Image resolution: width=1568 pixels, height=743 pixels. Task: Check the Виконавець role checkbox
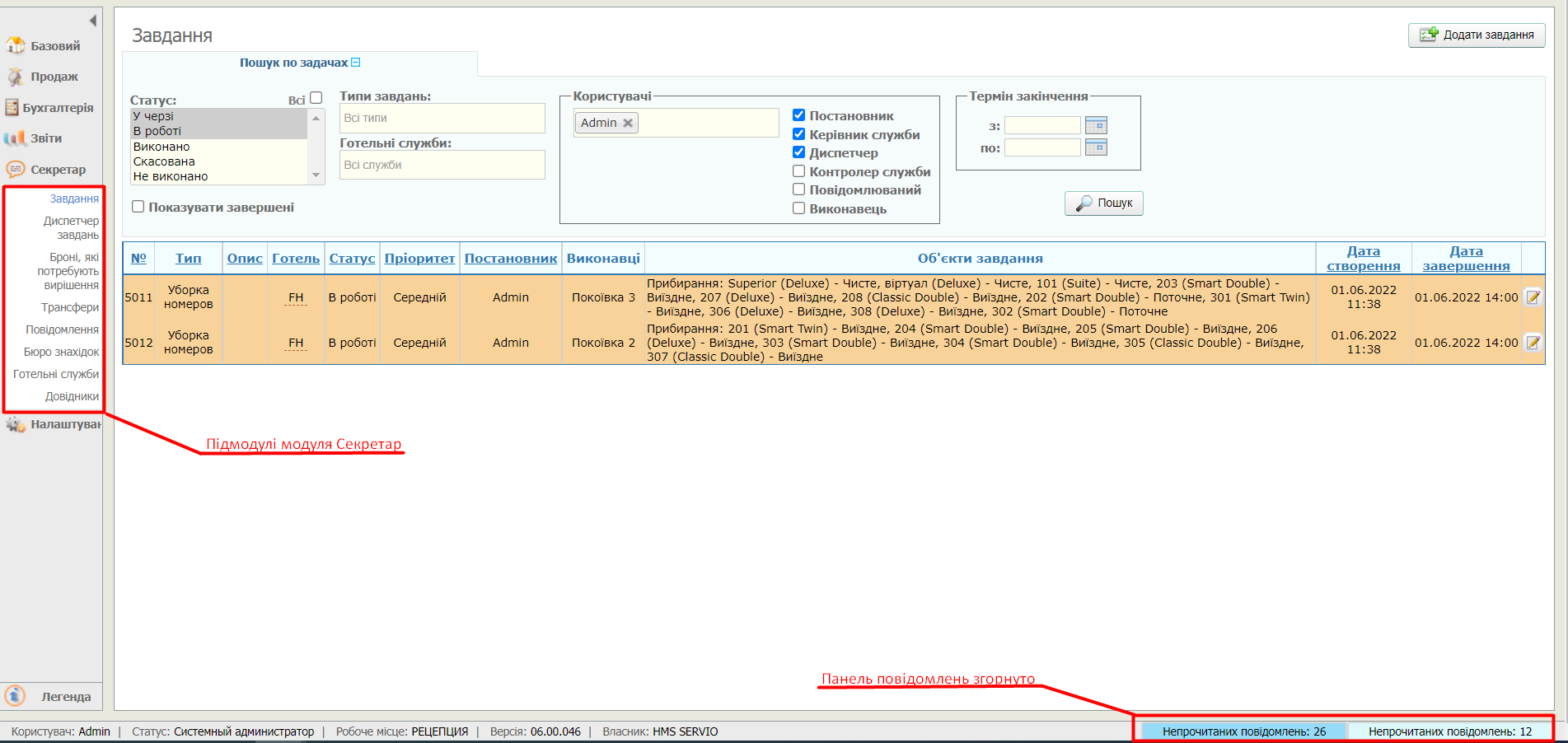coord(798,208)
